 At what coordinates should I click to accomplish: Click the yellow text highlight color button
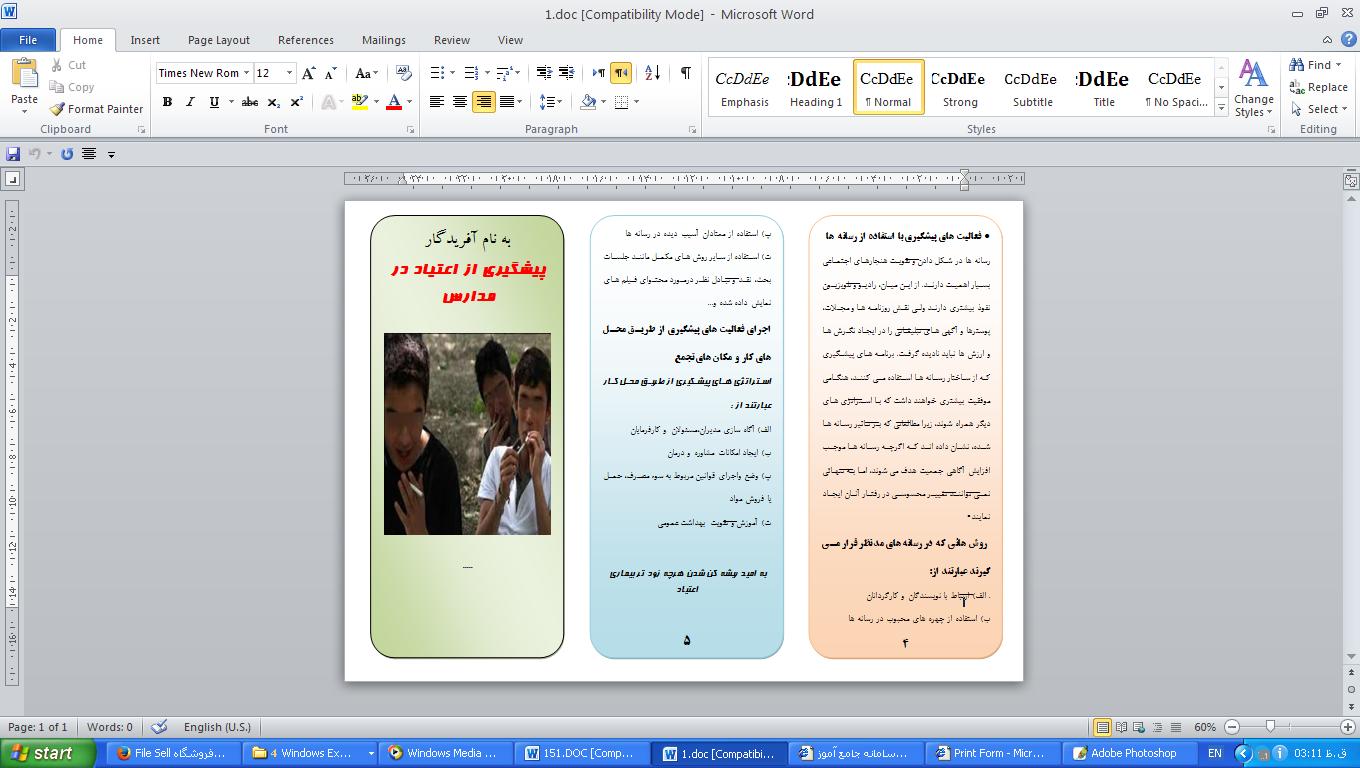pos(359,102)
